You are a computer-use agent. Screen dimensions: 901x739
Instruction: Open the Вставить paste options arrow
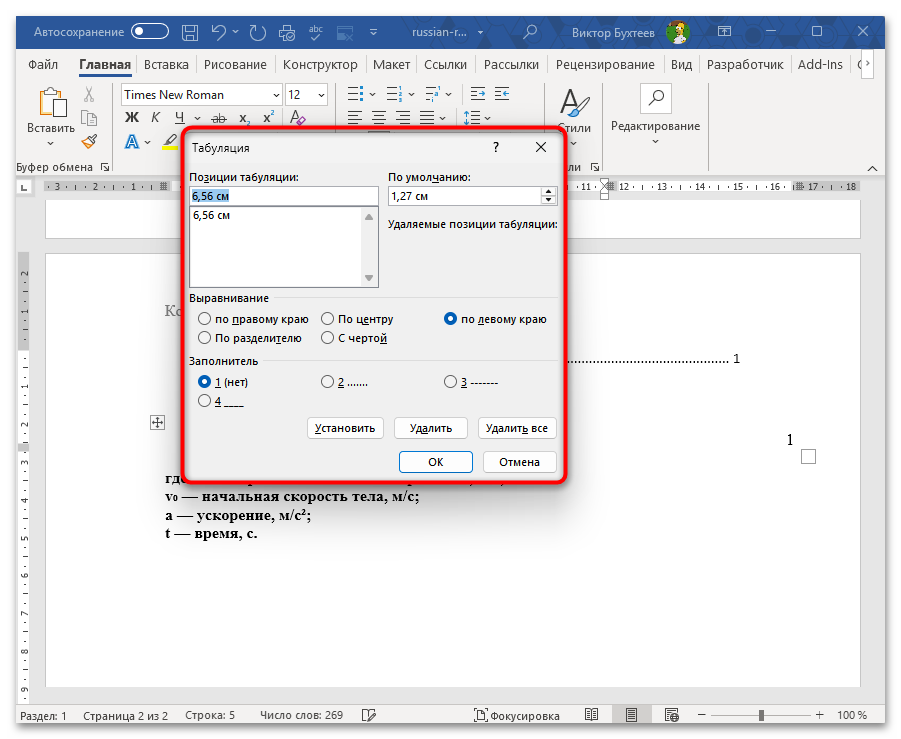pyautogui.click(x=51, y=144)
